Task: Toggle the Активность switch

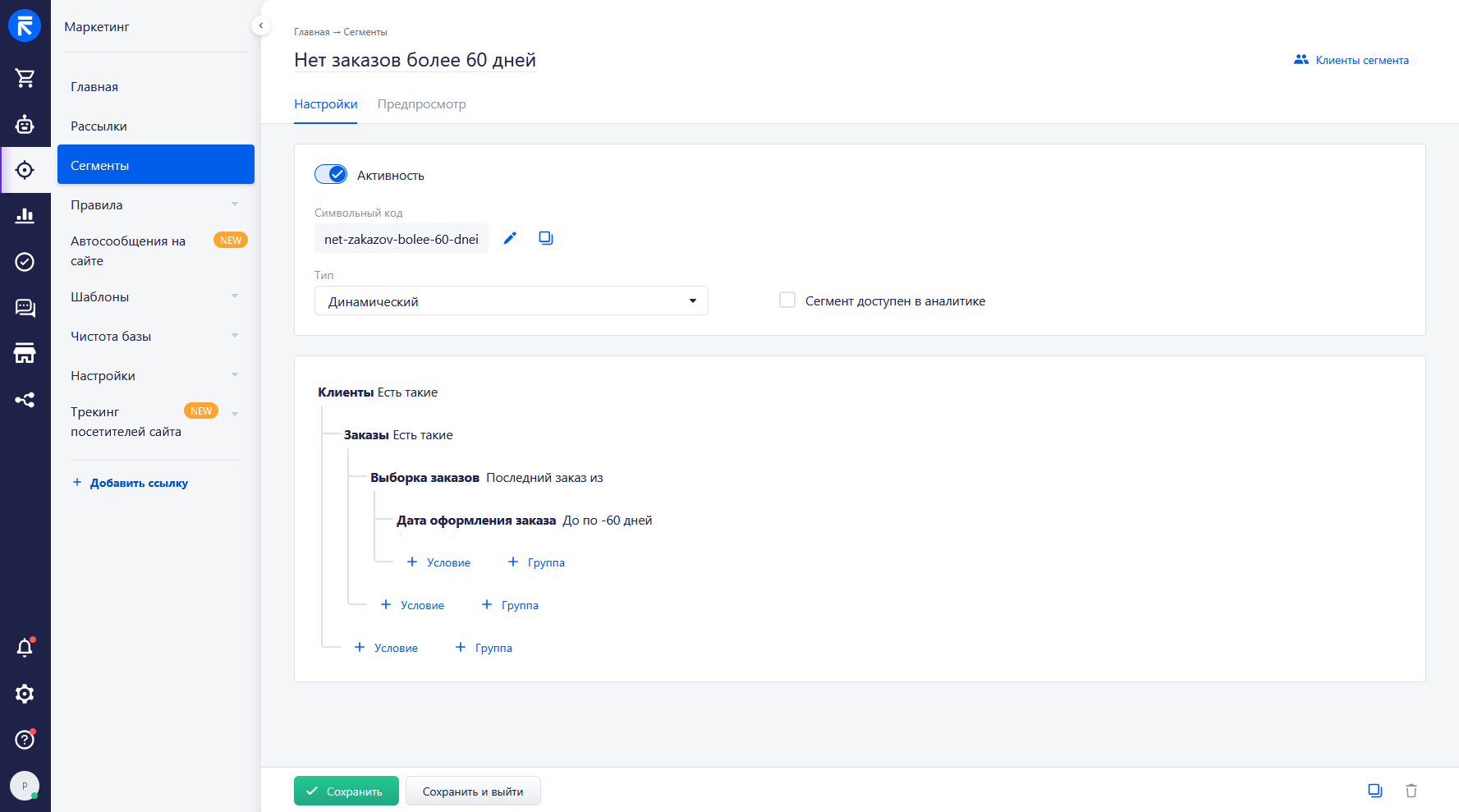Action: (331, 174)
